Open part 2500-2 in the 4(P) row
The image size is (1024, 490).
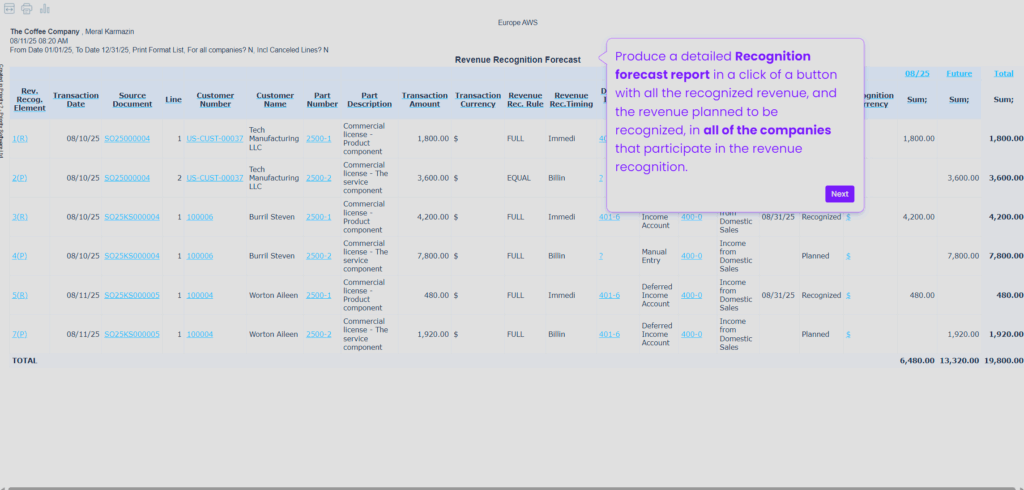tap(319, 256)
